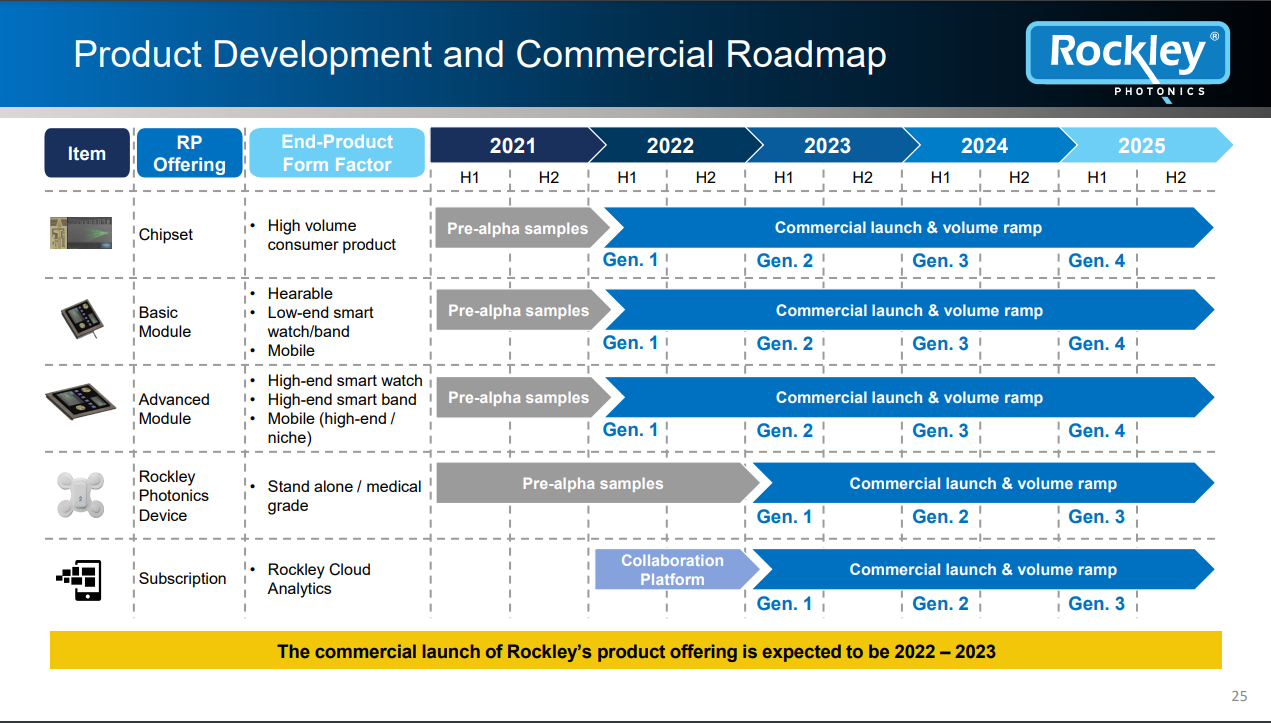
Task: Select the RP Offering column header
Action: pos(189,153)
